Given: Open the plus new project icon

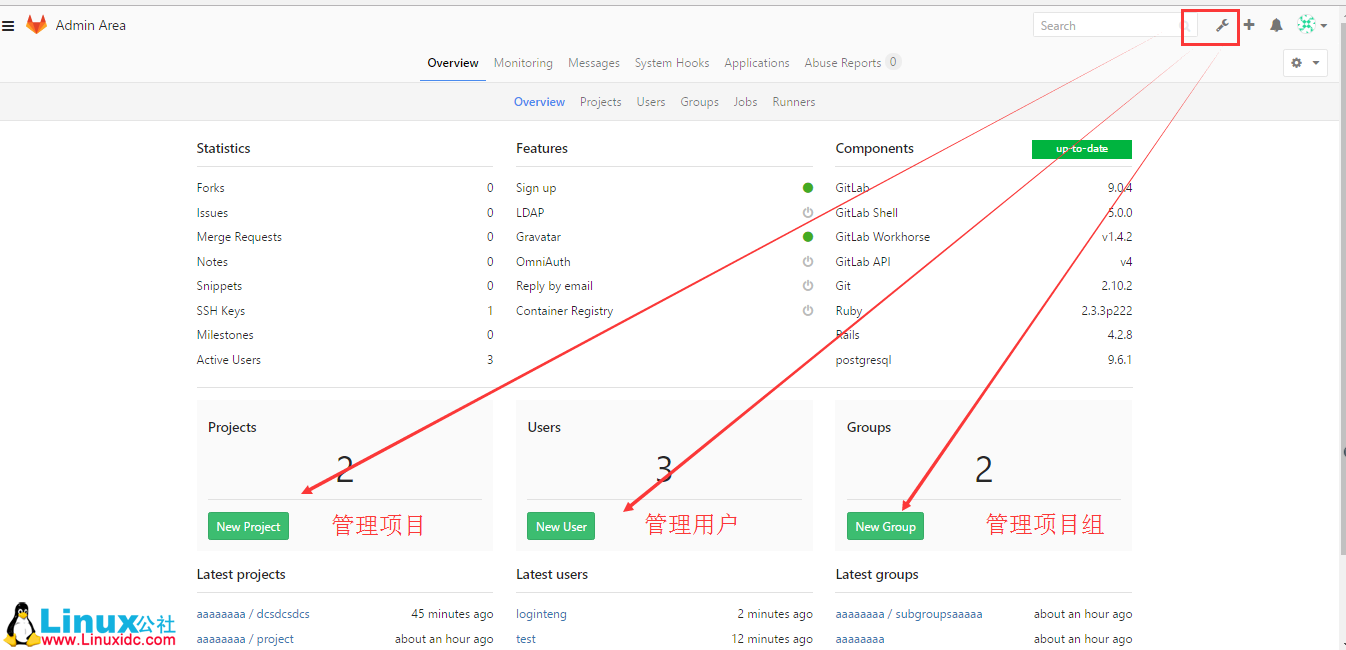Looking at the screenshot, I should 1247,25.
